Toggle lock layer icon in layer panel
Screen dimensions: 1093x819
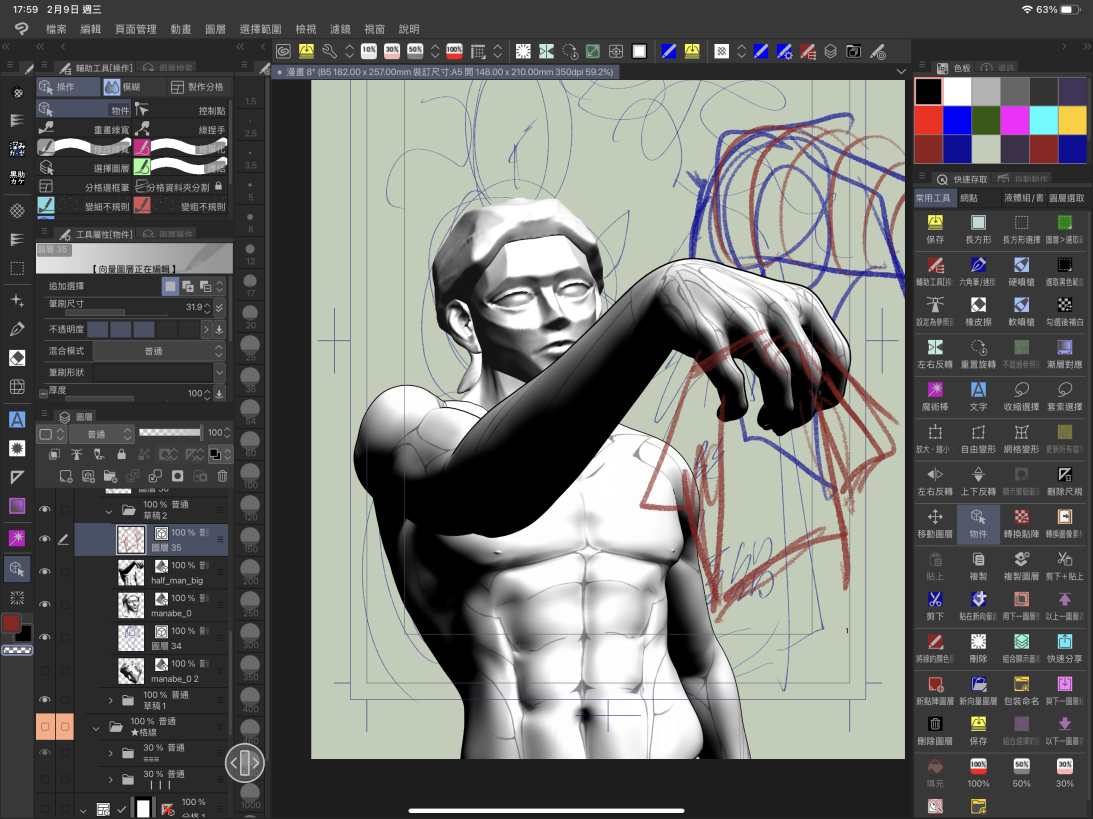pos(121,454)
